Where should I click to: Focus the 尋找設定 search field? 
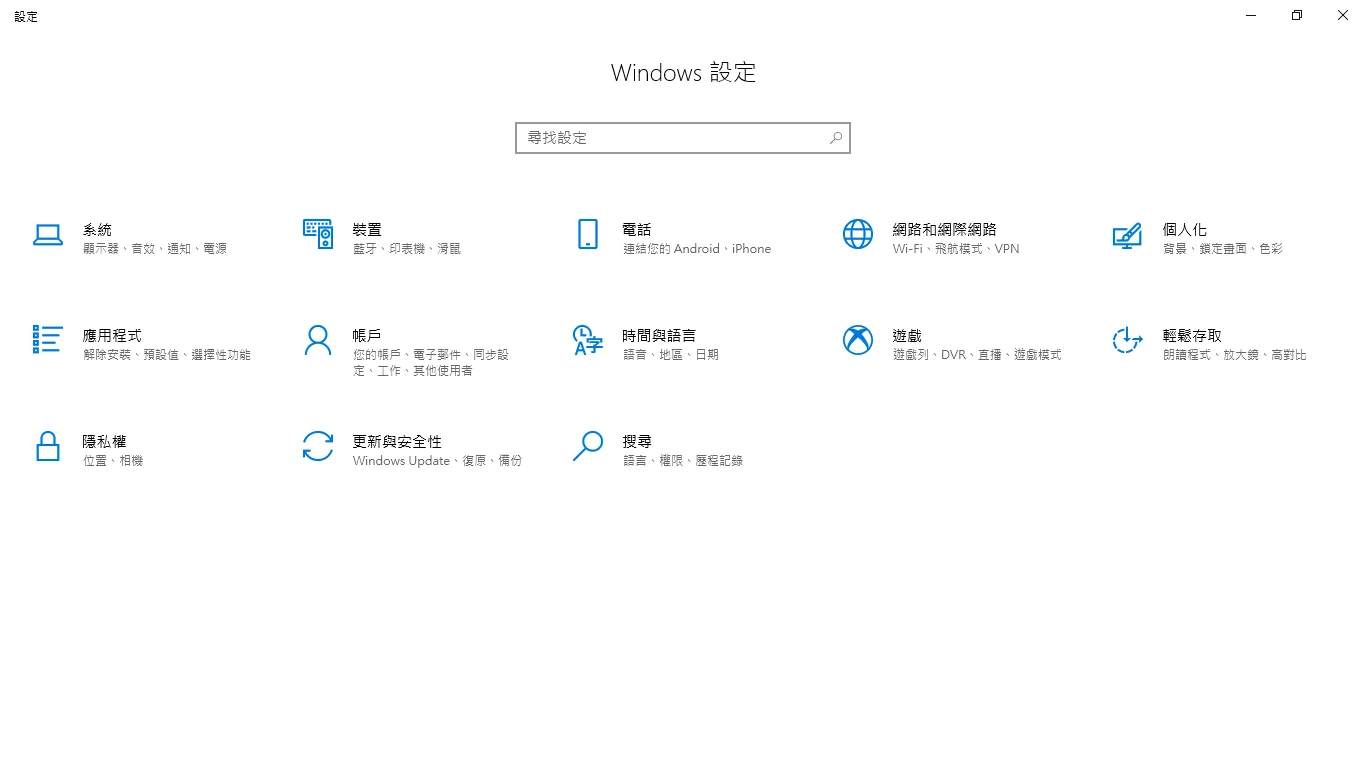[x=683, y=138]
